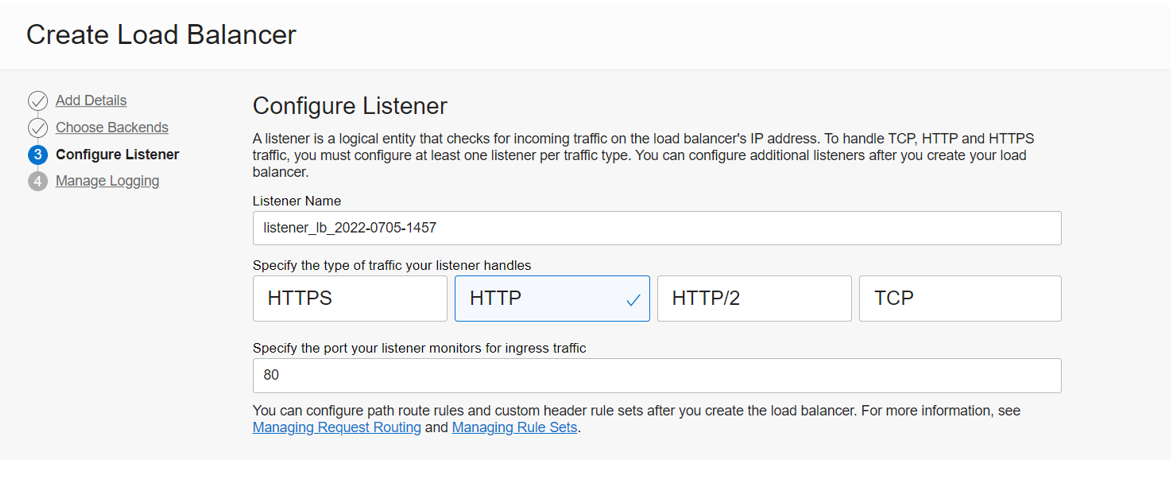The height and width of the screenshot is (484, 1171).
Task: Choose the HTTP/2 traffic type option
Action: (x=754, y=298)
